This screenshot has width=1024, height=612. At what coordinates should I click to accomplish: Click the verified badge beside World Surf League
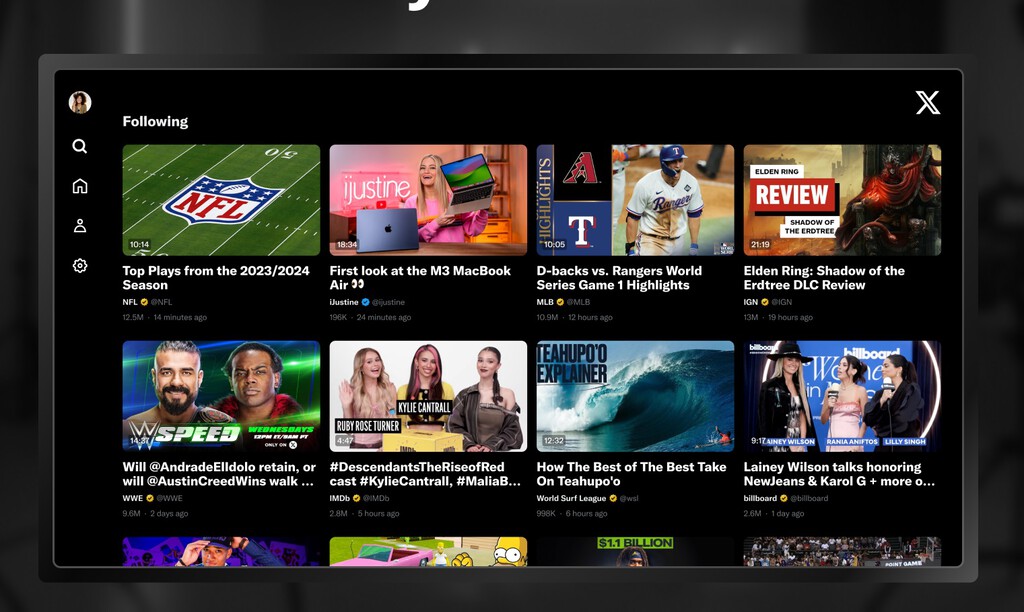point(613,498)
